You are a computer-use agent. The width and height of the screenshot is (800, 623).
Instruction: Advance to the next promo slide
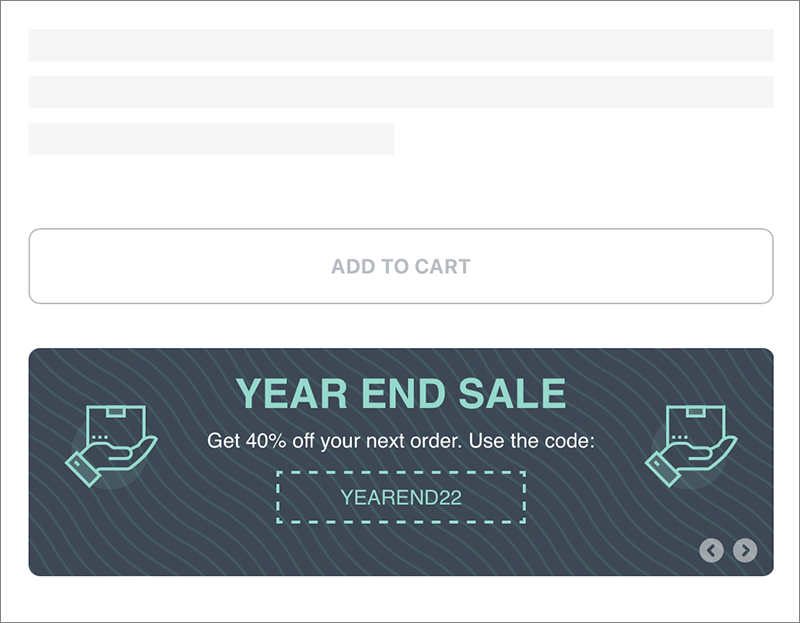745,550
